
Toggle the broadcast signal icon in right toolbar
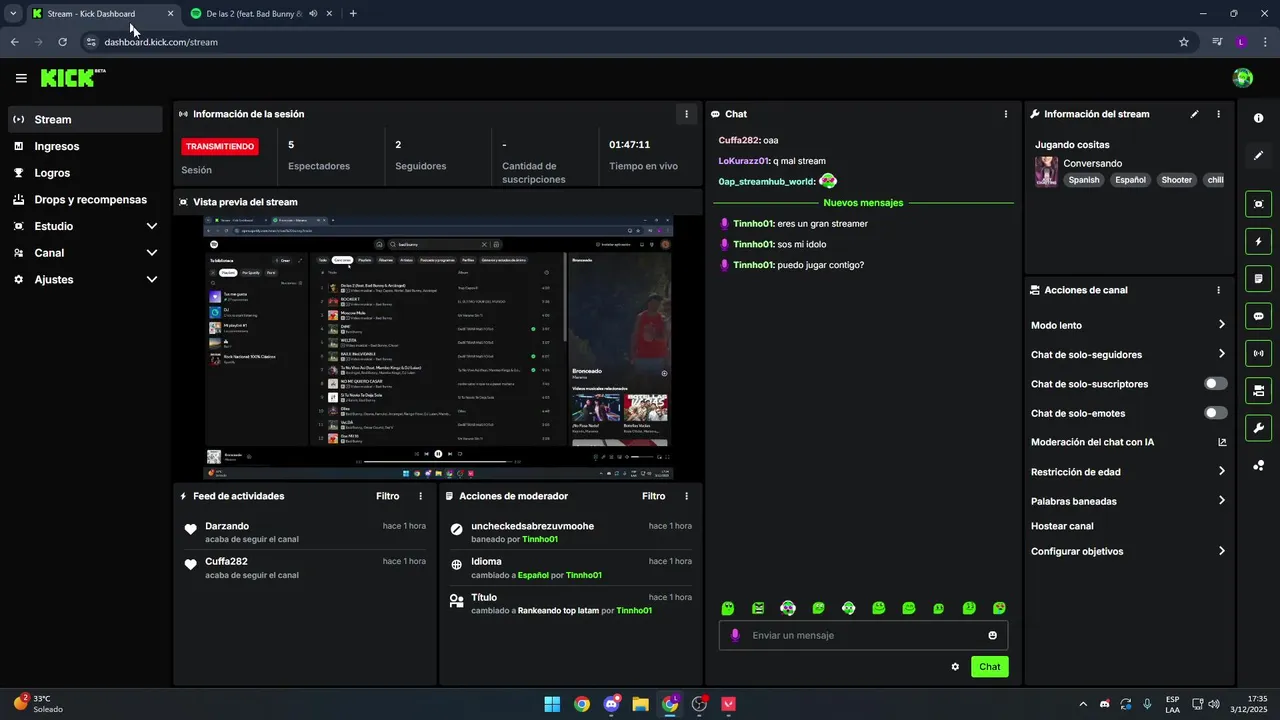[1258, 353]
